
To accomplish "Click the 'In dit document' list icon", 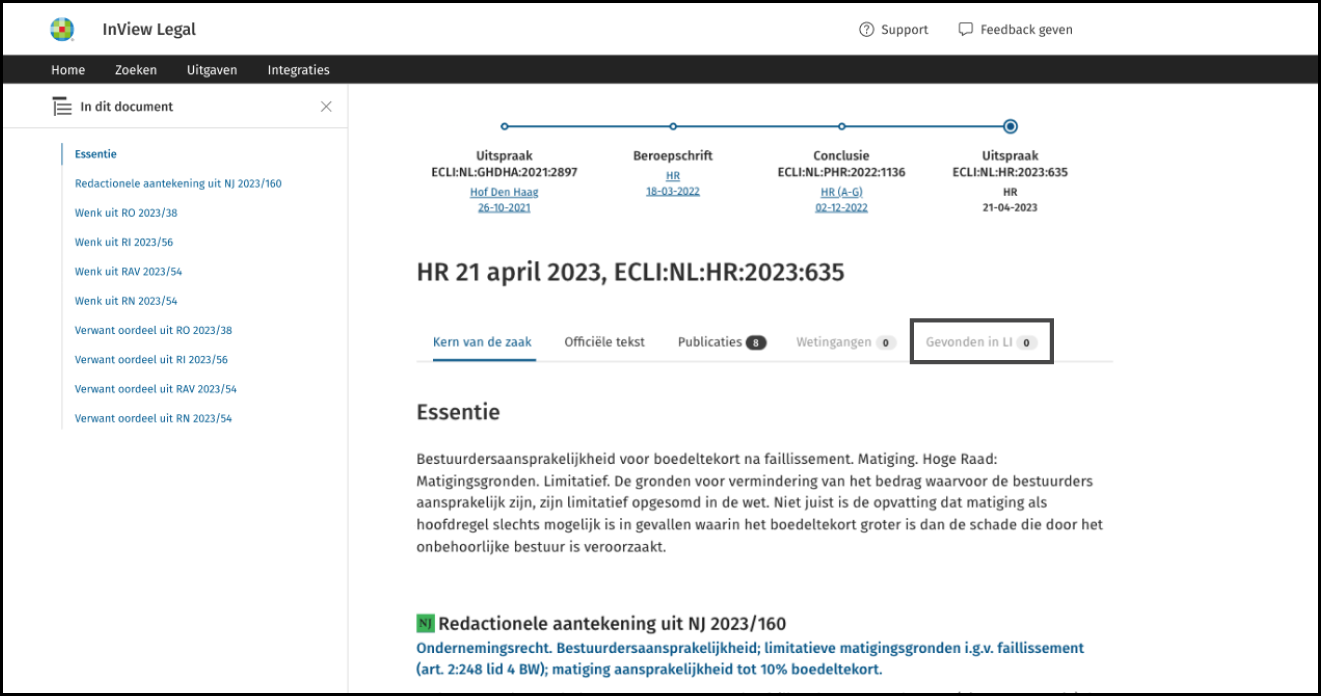I will pyautogui.click(x=62, y=107).
